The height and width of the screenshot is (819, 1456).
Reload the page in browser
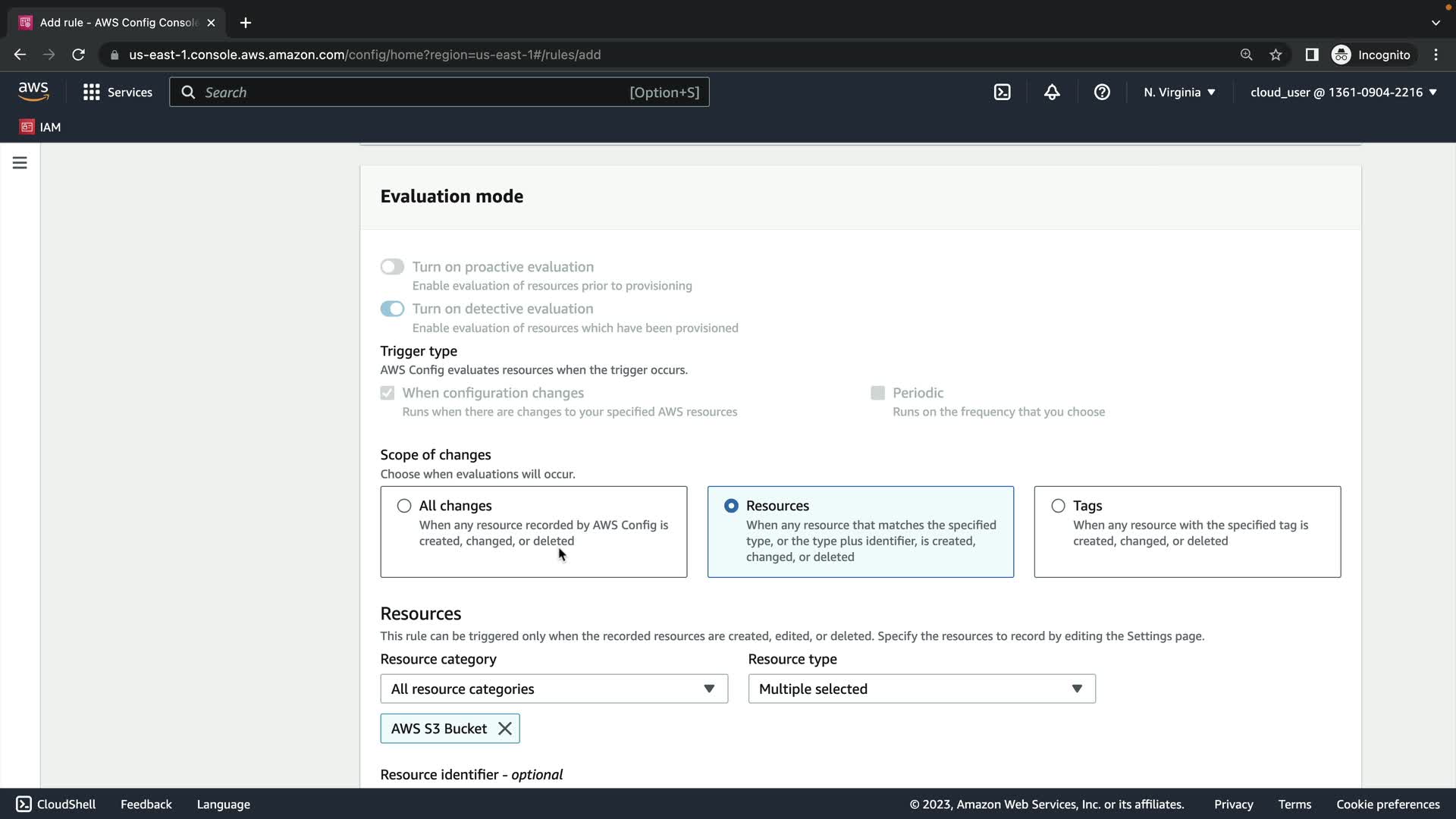[78, 55]
